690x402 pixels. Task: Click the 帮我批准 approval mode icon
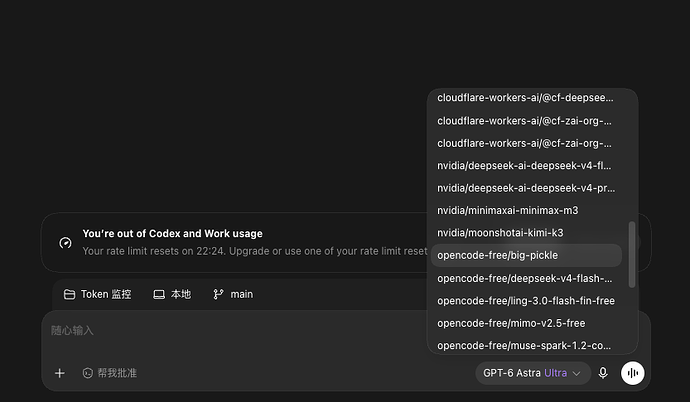(x=88, y=373)
